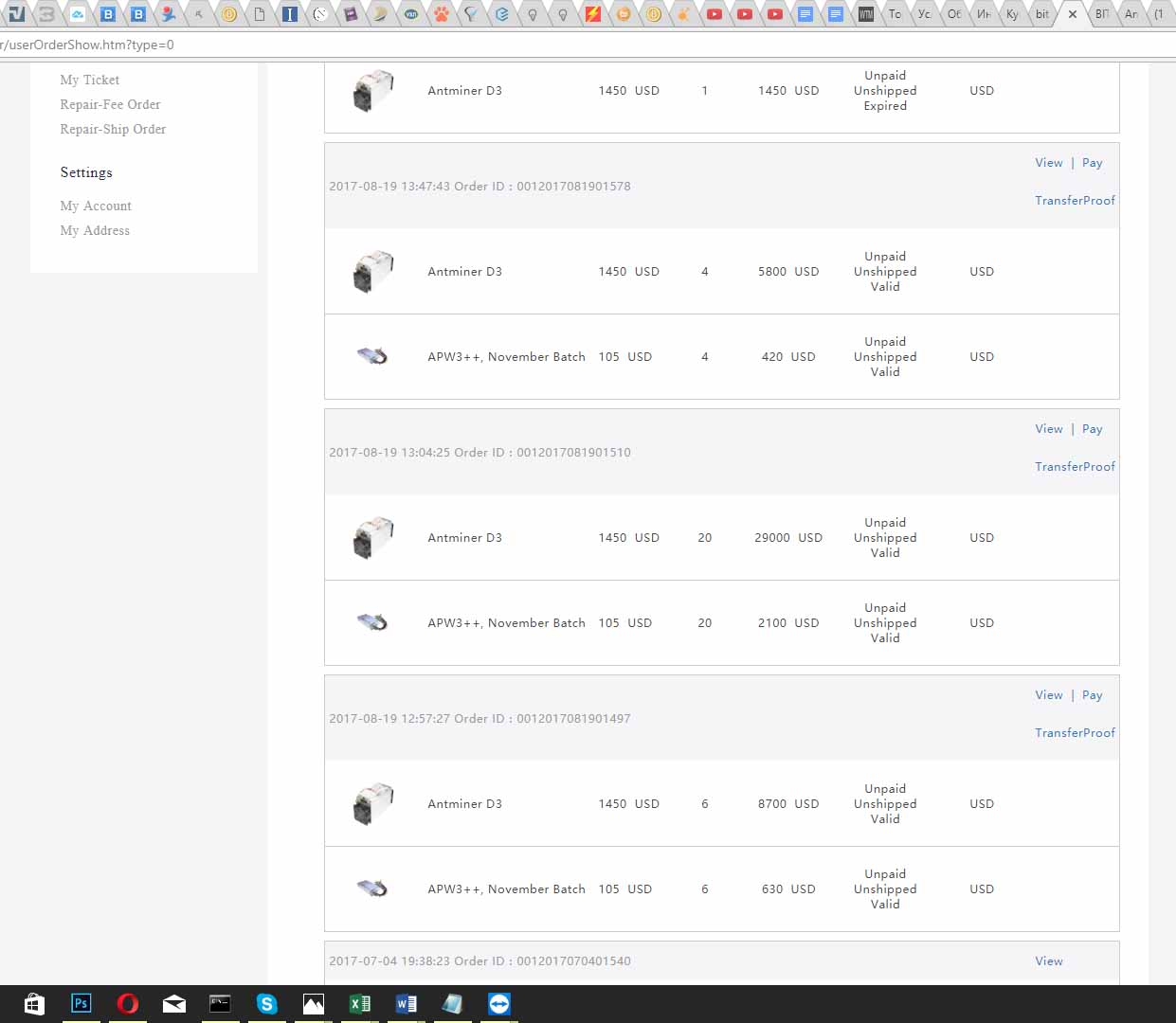The image size is (1176, 1023).
Task: Open TeamViewer from the taskbar
Action: tap(498, 1003)
